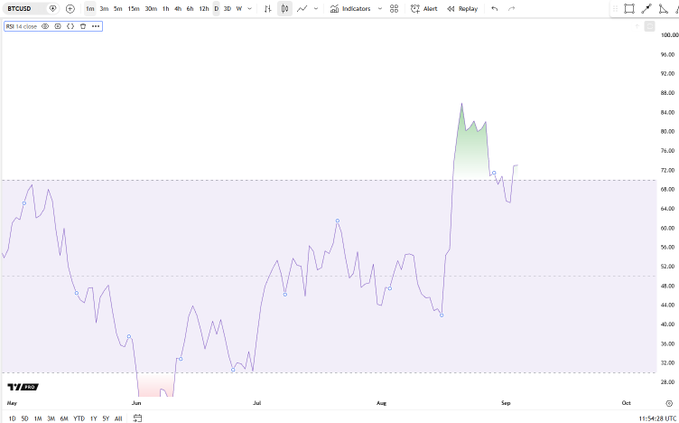Image resolution: width=679 pixels, height=423 pixels.
Task: Switch to candlestick chart style
Action: [285, 9]
